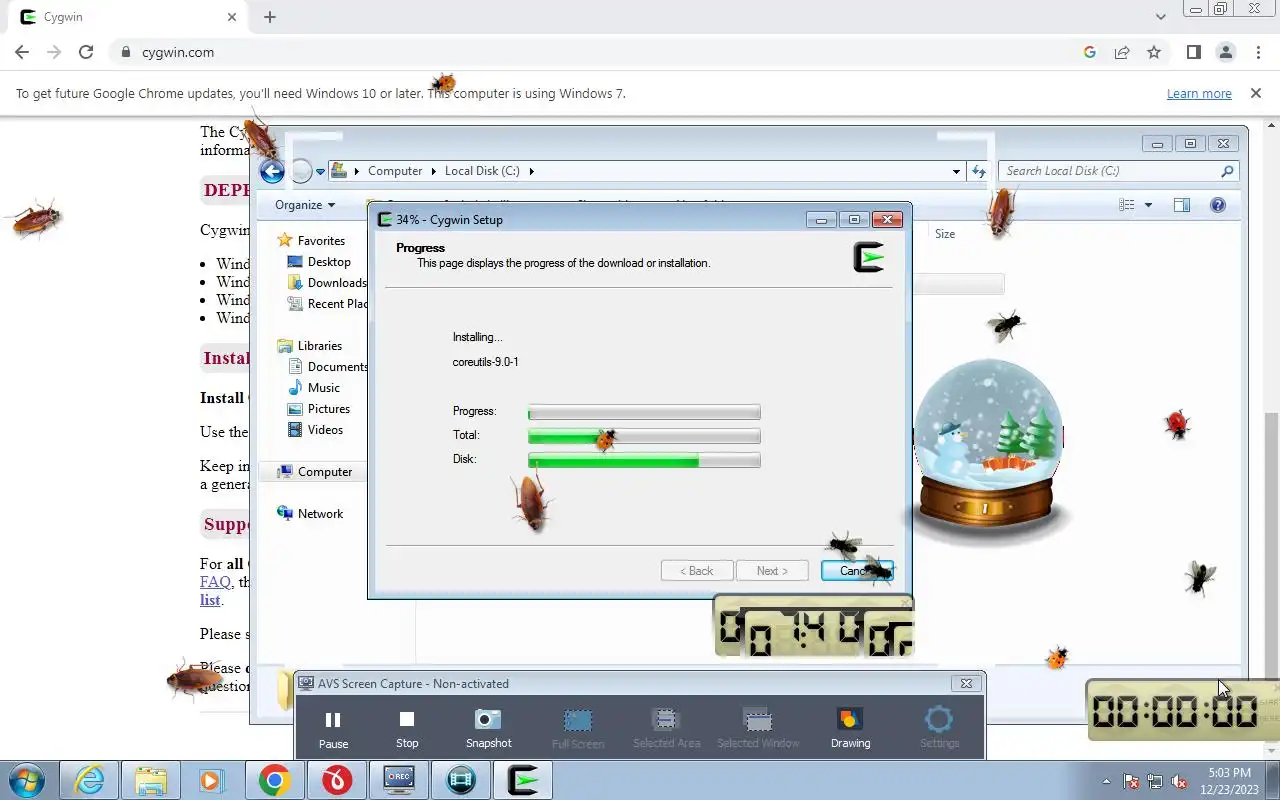1280x800 pixels.
Task: Expand the path arrow after Local Disk (C:)
Action: (531, 171)
